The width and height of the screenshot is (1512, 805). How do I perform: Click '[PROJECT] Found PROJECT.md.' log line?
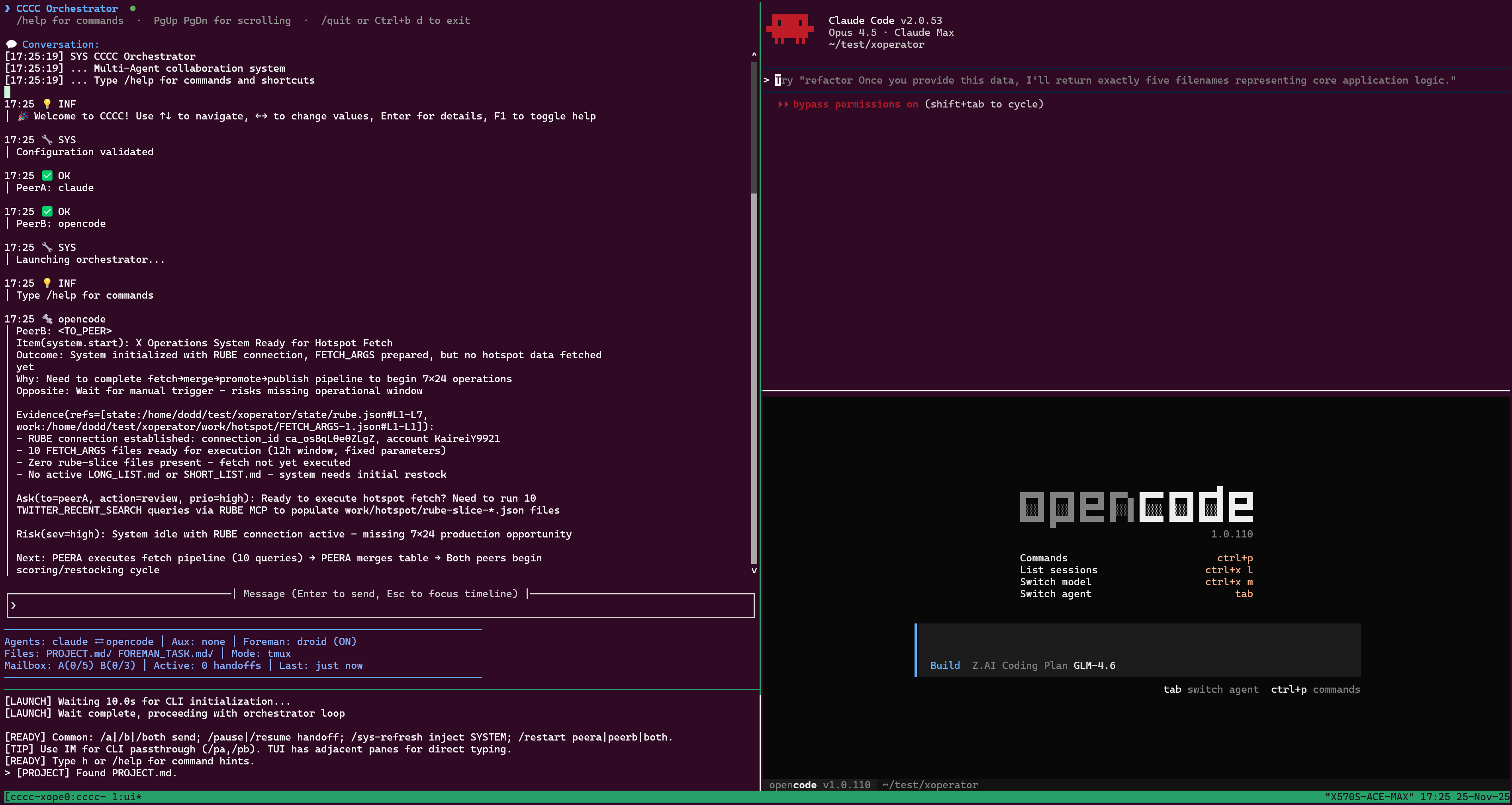click(97, 773)
